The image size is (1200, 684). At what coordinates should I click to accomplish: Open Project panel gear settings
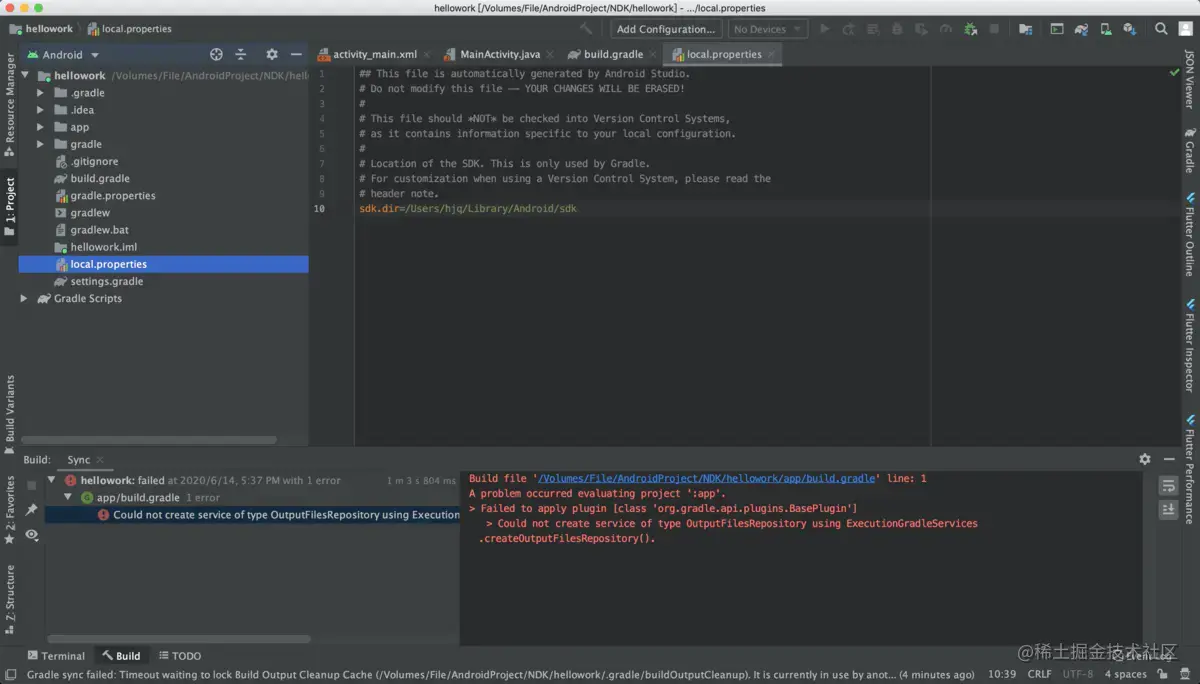271,55
